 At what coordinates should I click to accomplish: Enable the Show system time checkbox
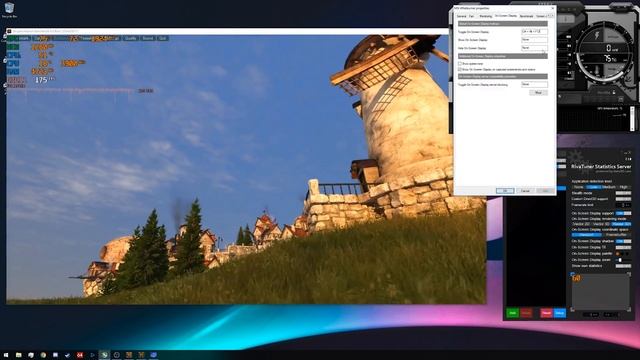pyautogui.click(x=460, y=64)
